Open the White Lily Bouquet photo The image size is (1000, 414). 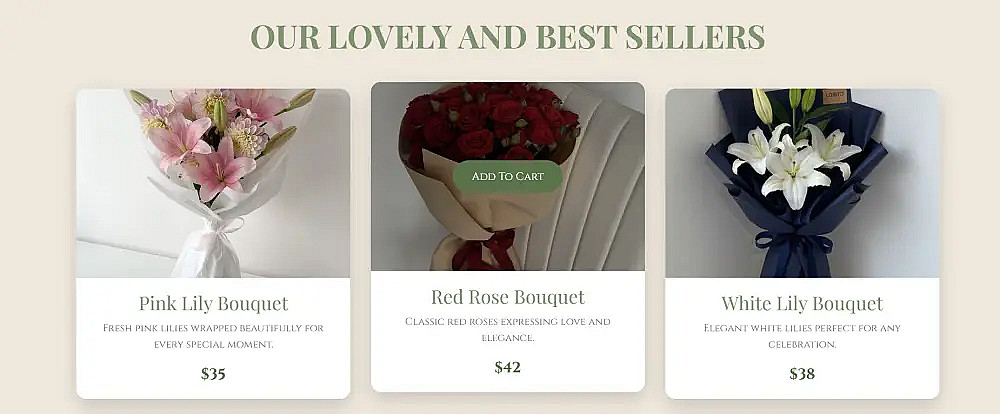[x=802, y=183]
